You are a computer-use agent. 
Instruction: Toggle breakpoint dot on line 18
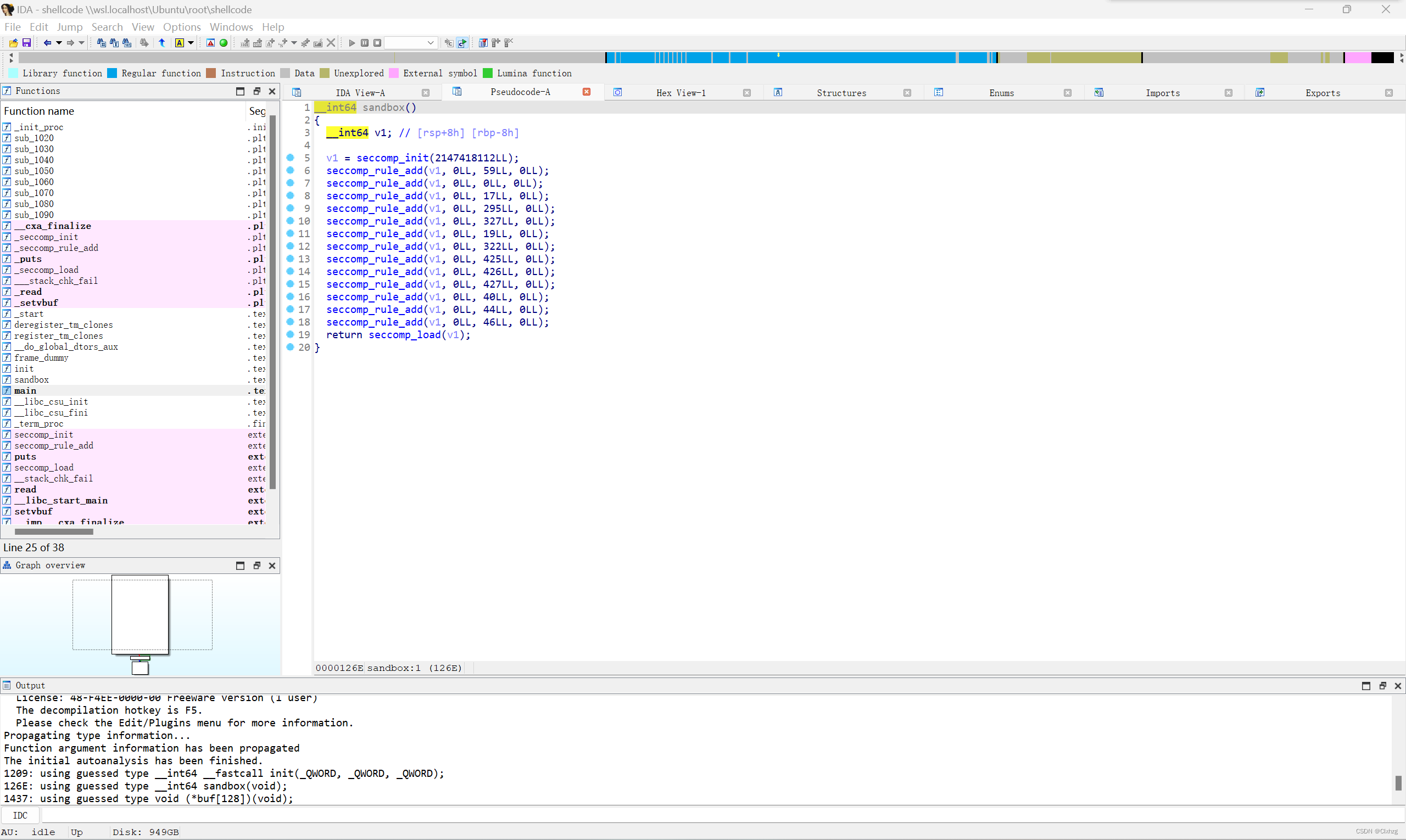[291, 322]
